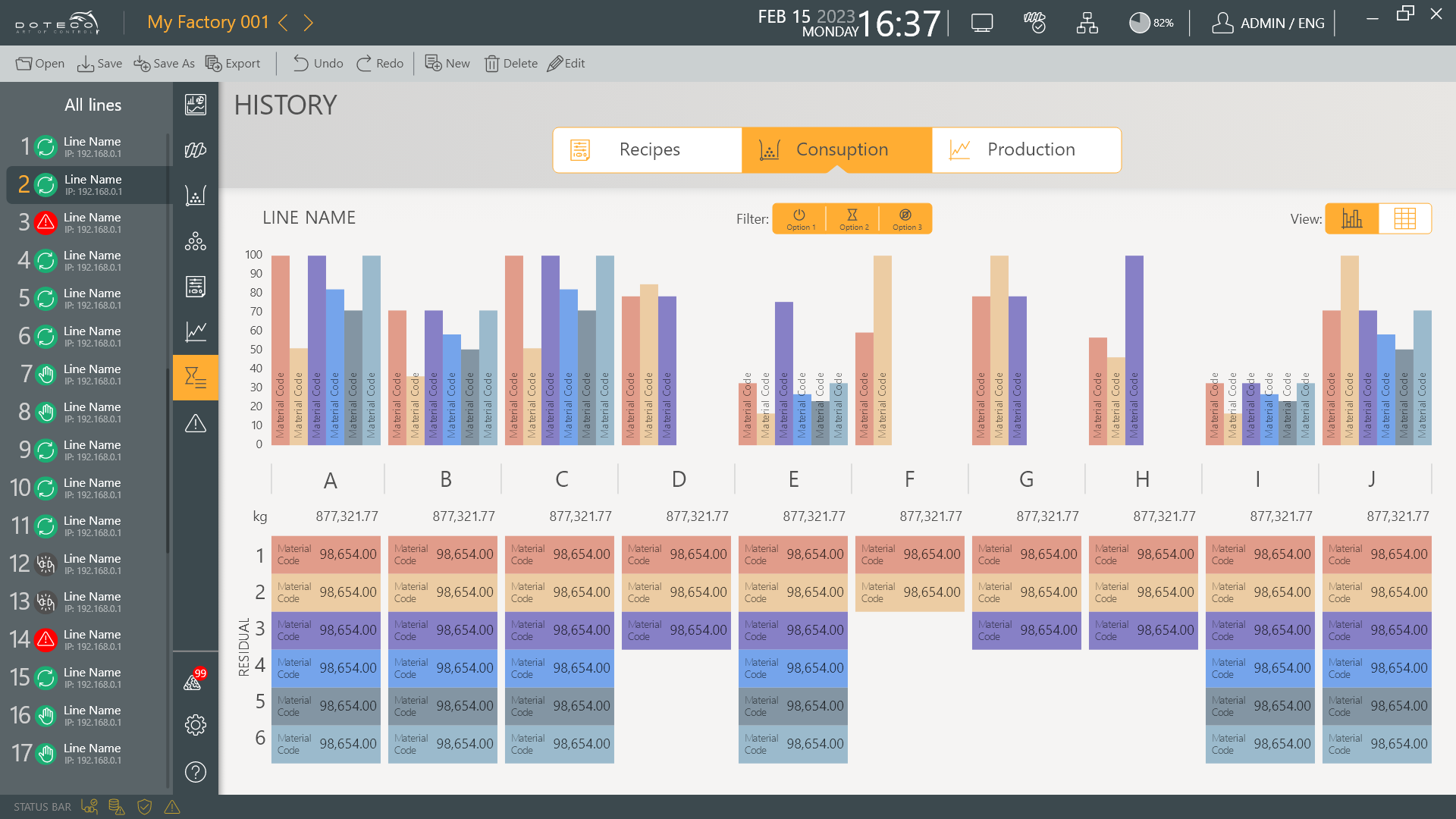
Task: Open the help question mark icon
Action: 196,772
